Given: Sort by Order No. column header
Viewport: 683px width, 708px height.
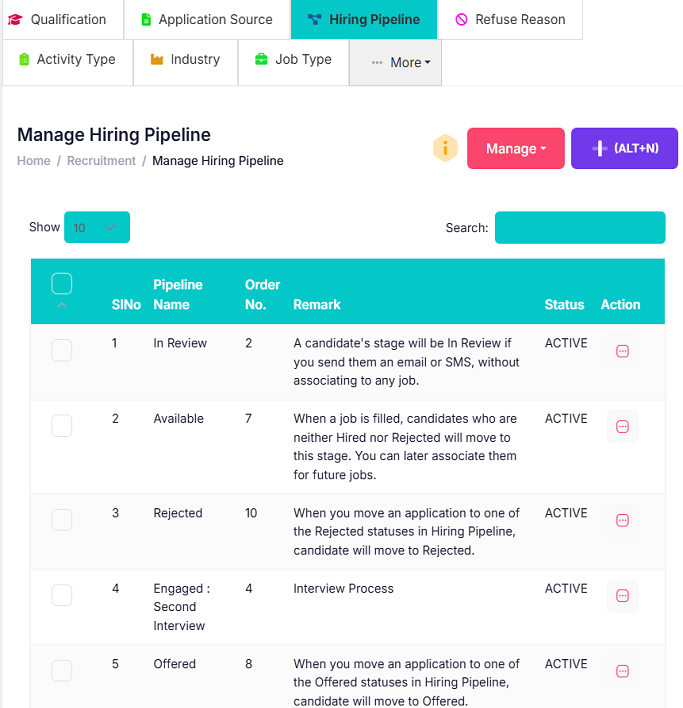Looking at the screenshot, I should coord(262,294).
